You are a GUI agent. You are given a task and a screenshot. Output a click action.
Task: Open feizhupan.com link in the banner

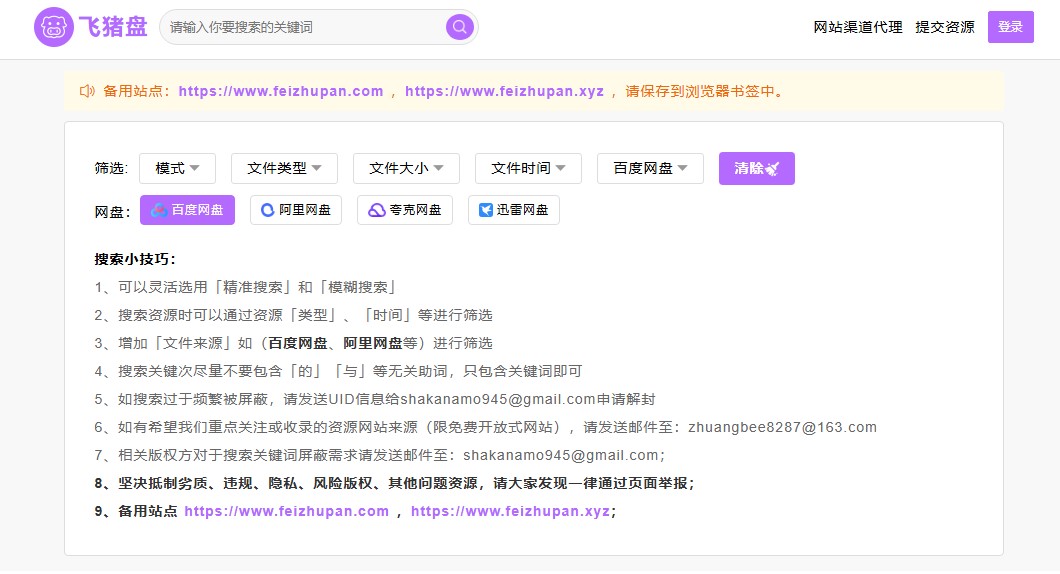(281, 91)
